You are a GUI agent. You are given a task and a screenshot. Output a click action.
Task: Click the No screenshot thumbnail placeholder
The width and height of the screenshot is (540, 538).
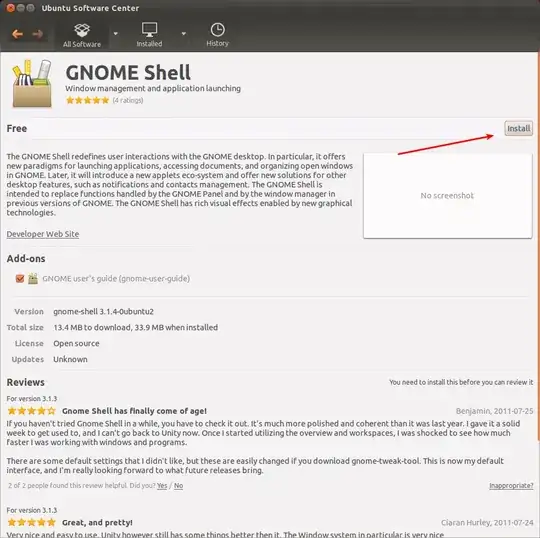point(447,196)
